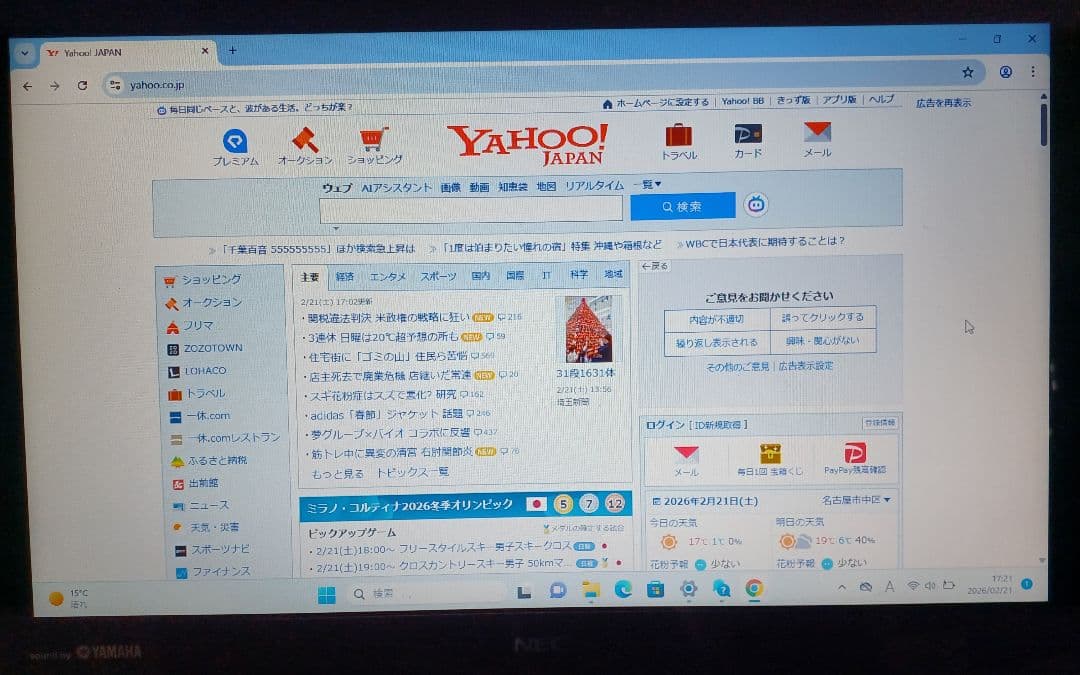Open the Auction (オークション) hammer icon in header
This screenshot has height=675, width=1080.
pyautogui.click(x=304, y=140)
